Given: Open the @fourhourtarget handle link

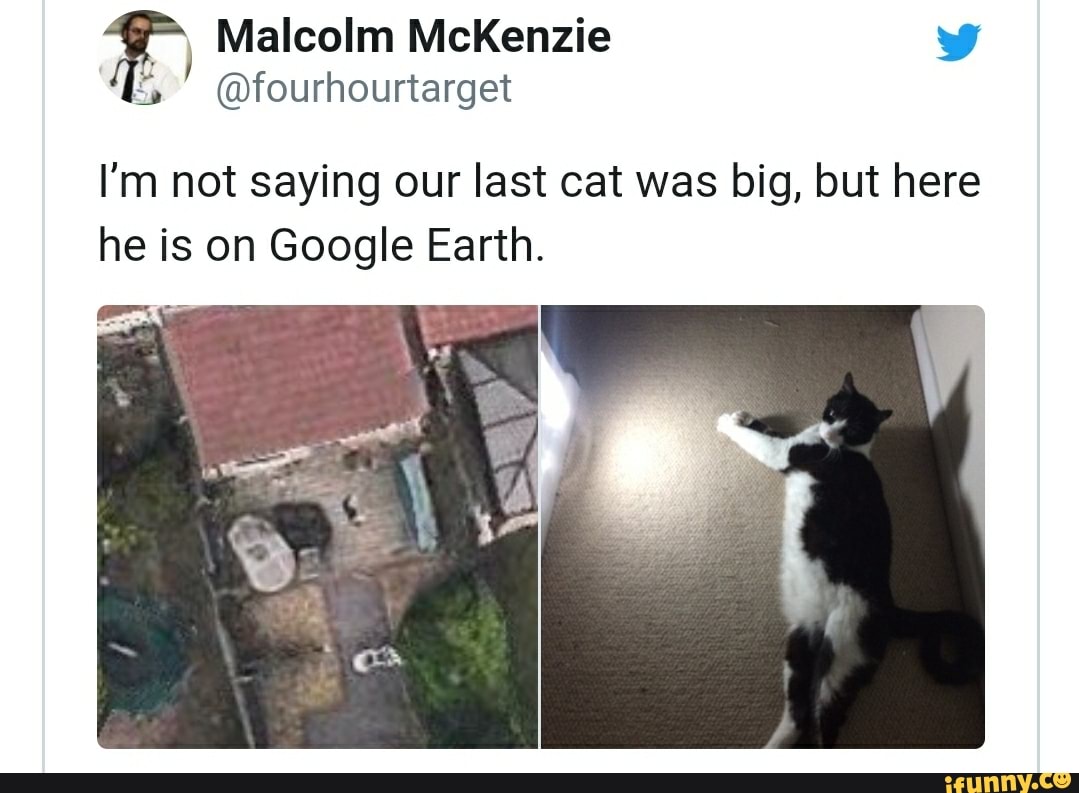Looking at the screenshot, I should click(x=363, y=89).
